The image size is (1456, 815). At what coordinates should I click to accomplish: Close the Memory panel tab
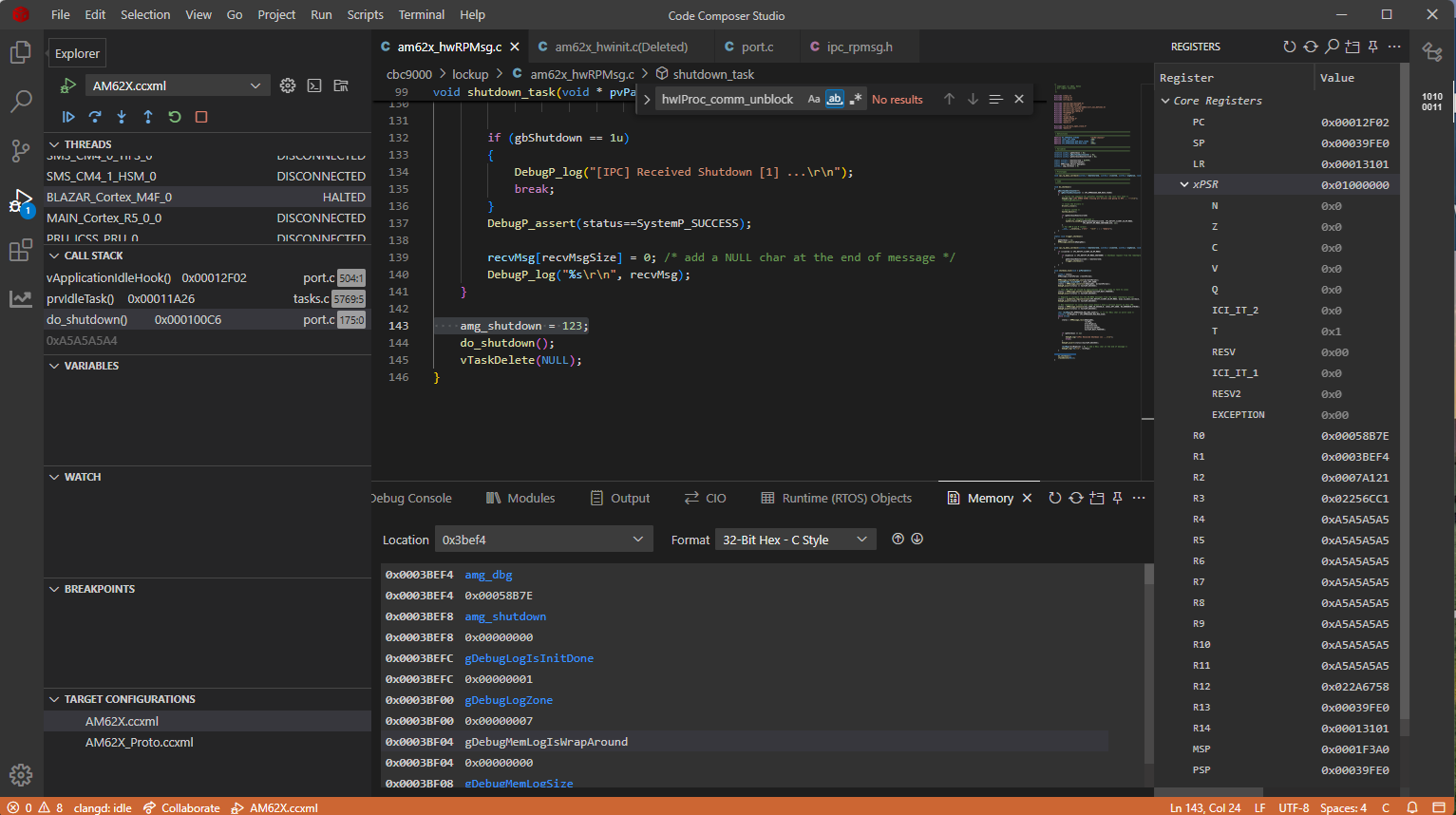coord(1027,498)
